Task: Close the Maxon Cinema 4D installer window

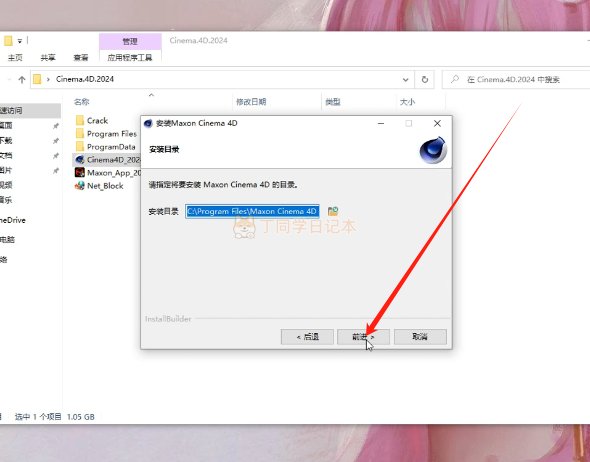Action: (x=437, y=123)
